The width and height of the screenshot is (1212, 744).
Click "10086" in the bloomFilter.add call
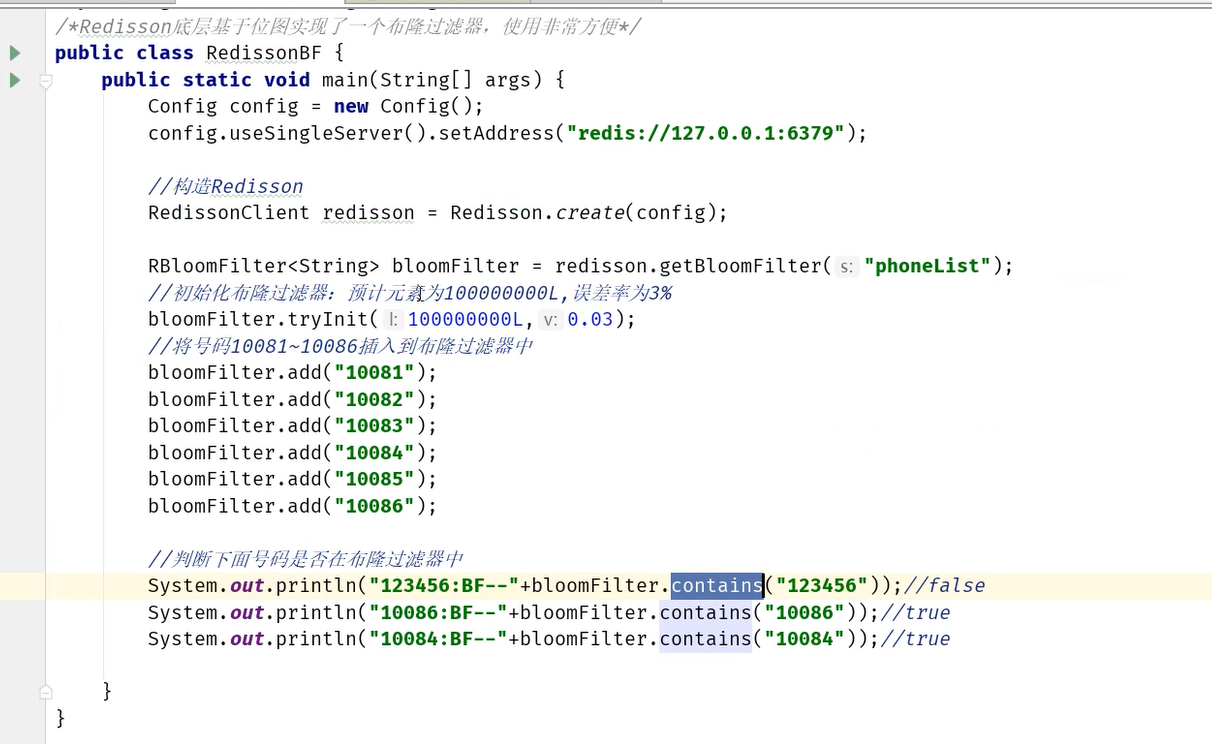pos(375,506)
